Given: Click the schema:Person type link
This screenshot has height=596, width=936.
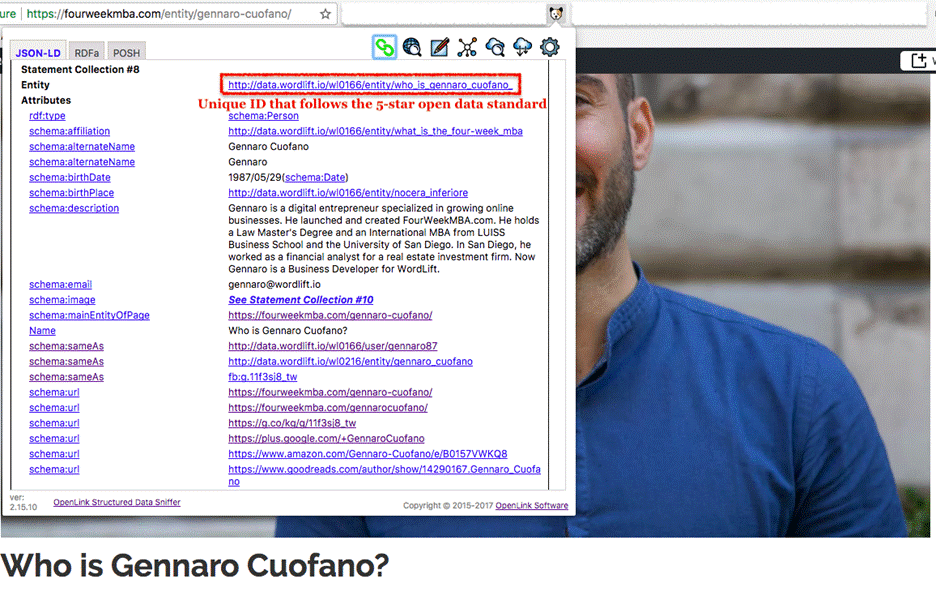Looking at the screenshot, I should 263,116.
